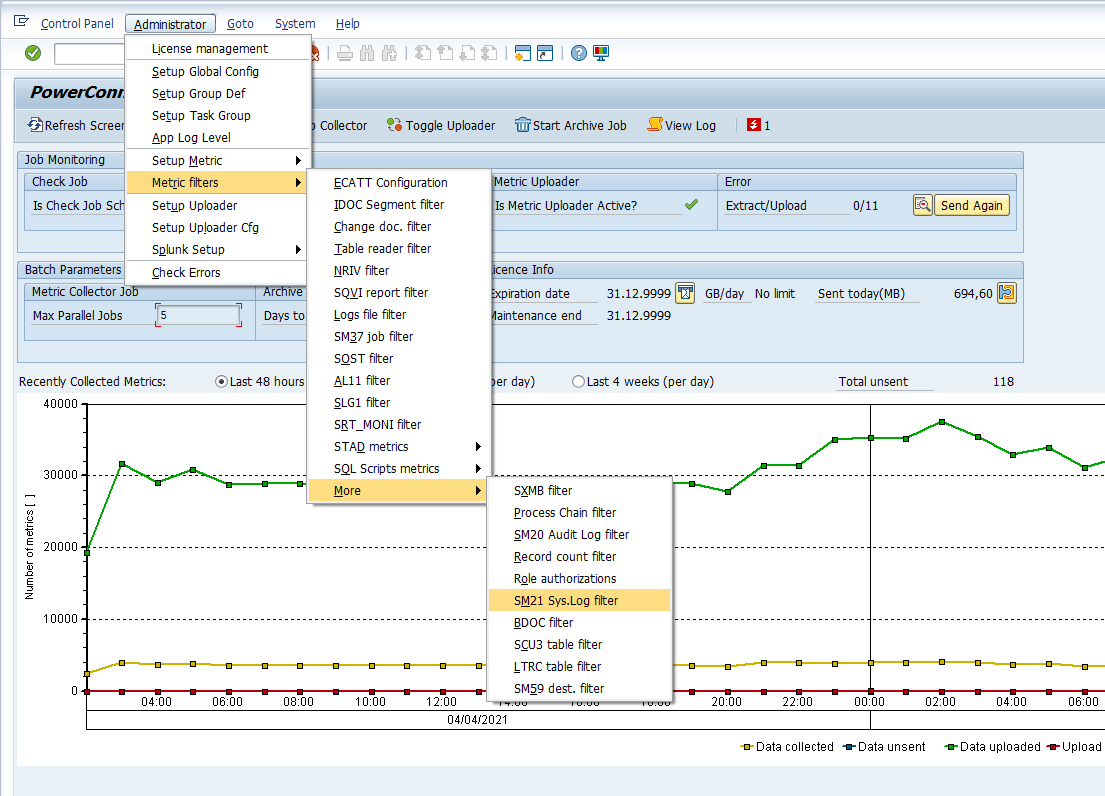This screenshot has height=796, width=1105.
Task: Click the green Enter checkmark icon
Action: click(x=33, y=53)
